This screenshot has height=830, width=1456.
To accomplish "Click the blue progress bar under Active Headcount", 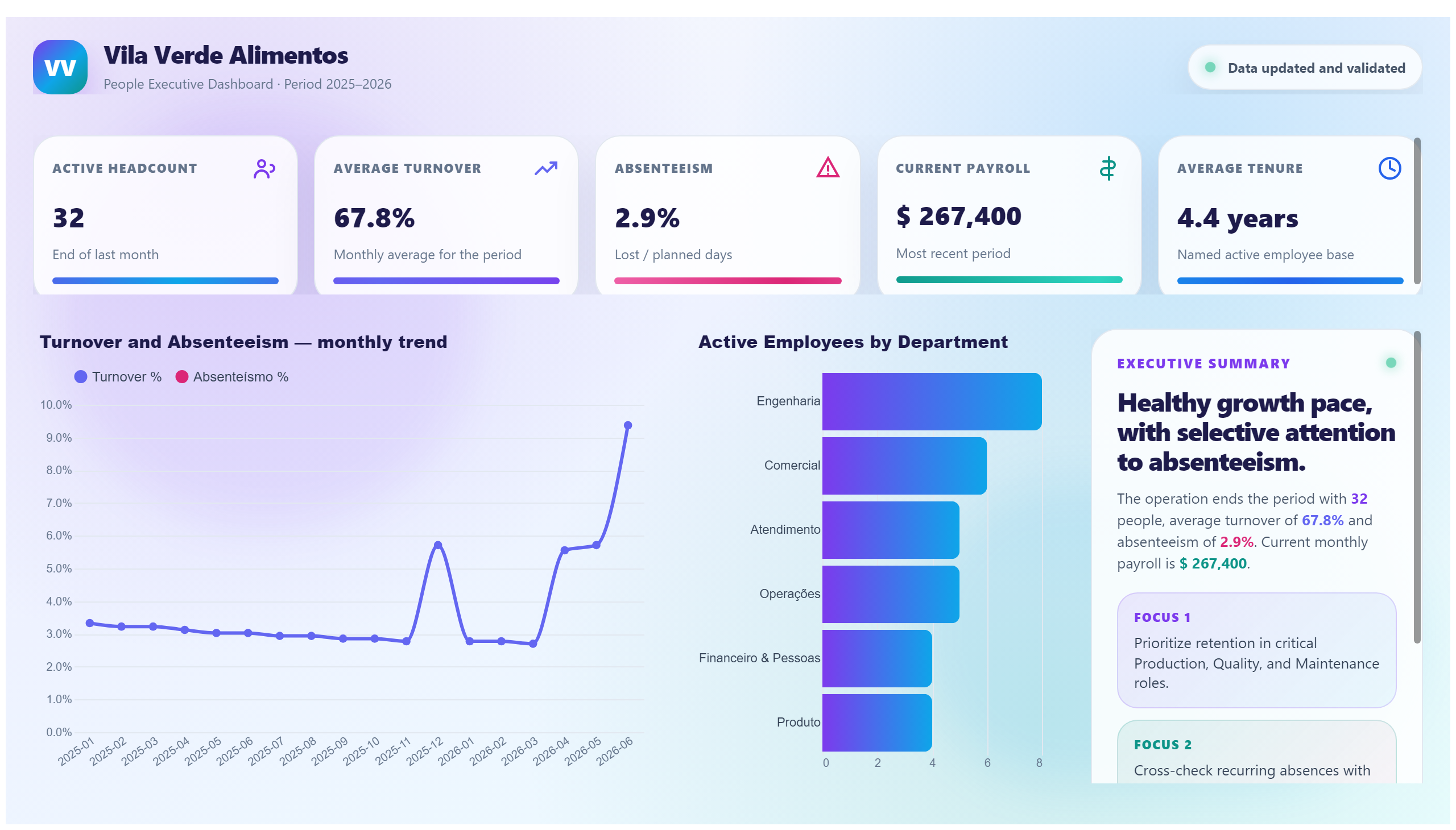I will tap(166, 281).
